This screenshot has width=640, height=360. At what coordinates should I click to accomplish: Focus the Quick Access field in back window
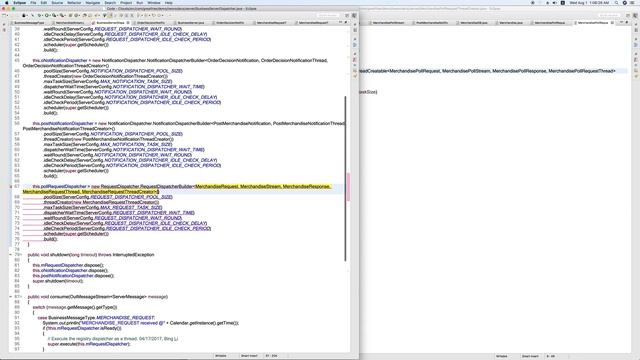point(609,16)
